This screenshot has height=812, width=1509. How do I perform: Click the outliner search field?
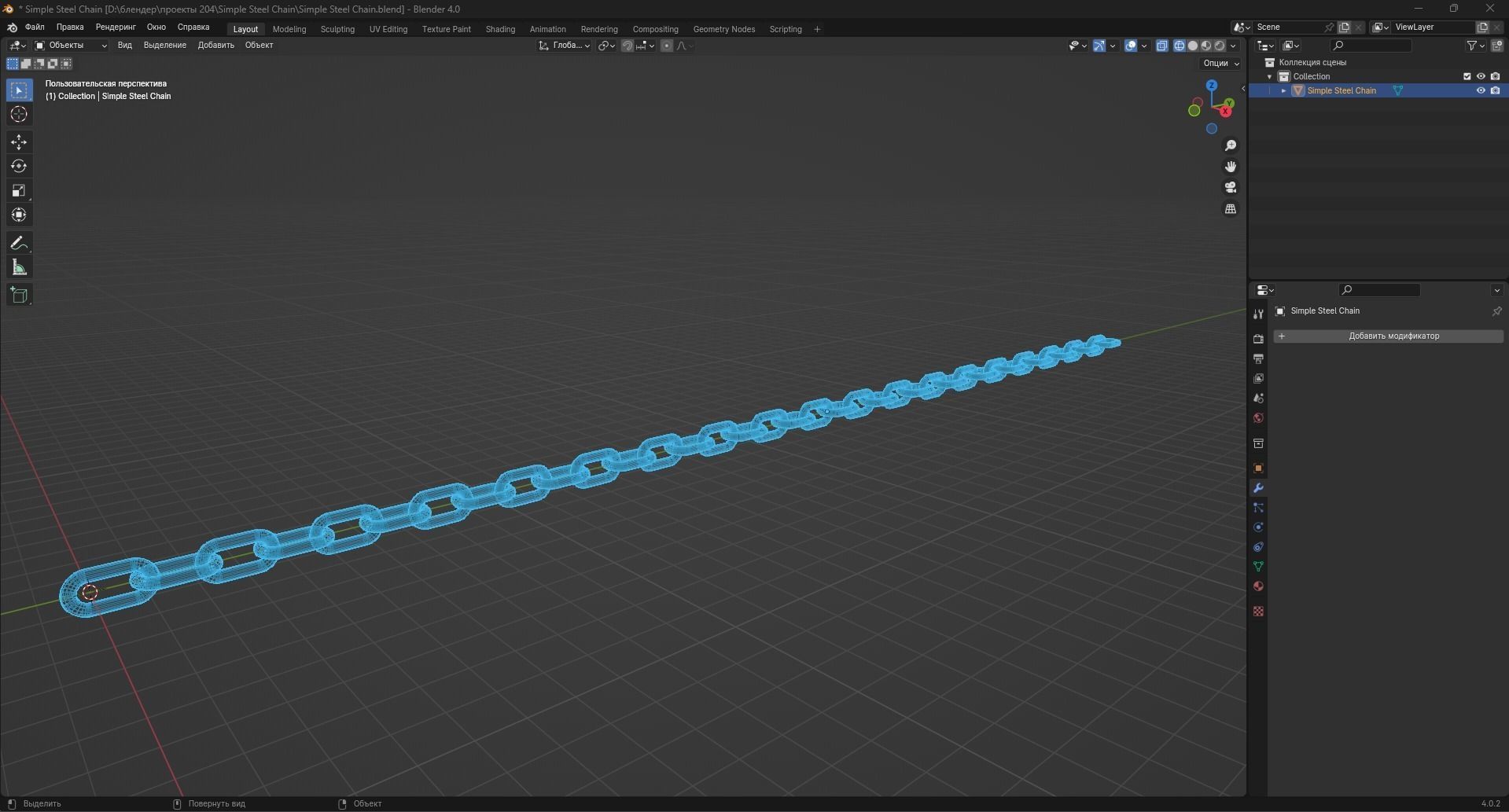pyautogui.click(x=1371, y=46)
